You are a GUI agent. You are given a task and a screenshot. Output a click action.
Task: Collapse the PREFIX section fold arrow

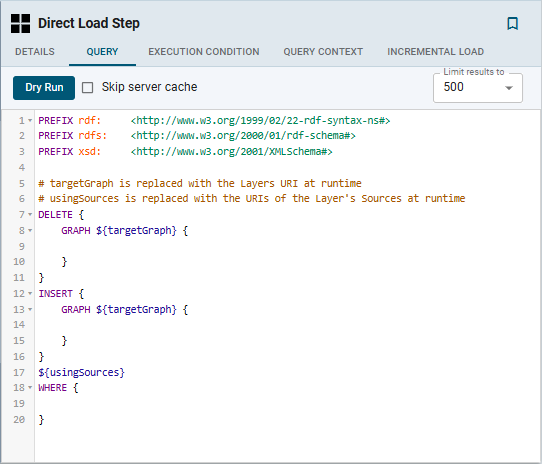[x=30, y=121]
